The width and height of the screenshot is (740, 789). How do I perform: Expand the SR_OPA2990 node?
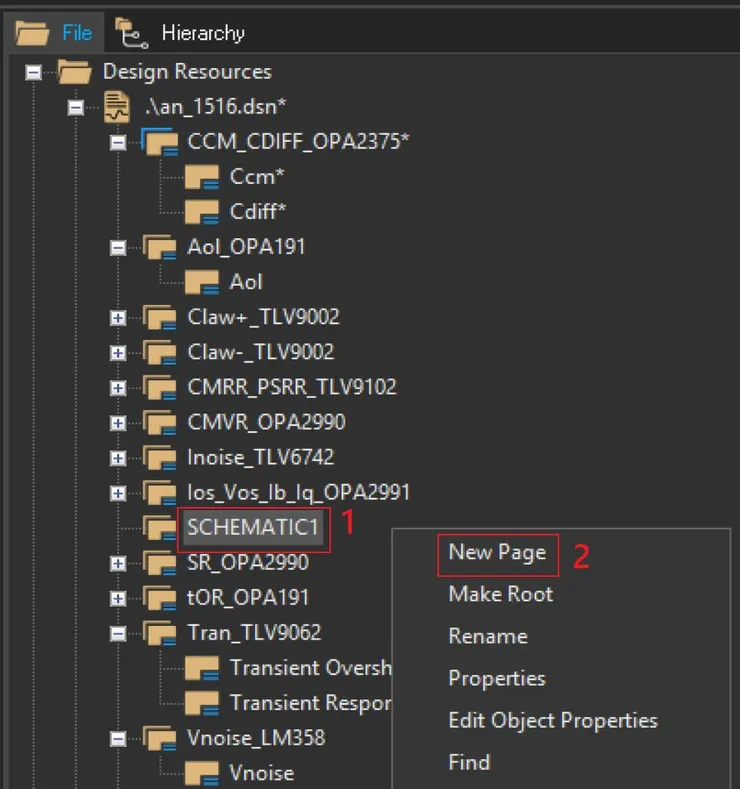point(118,564)
